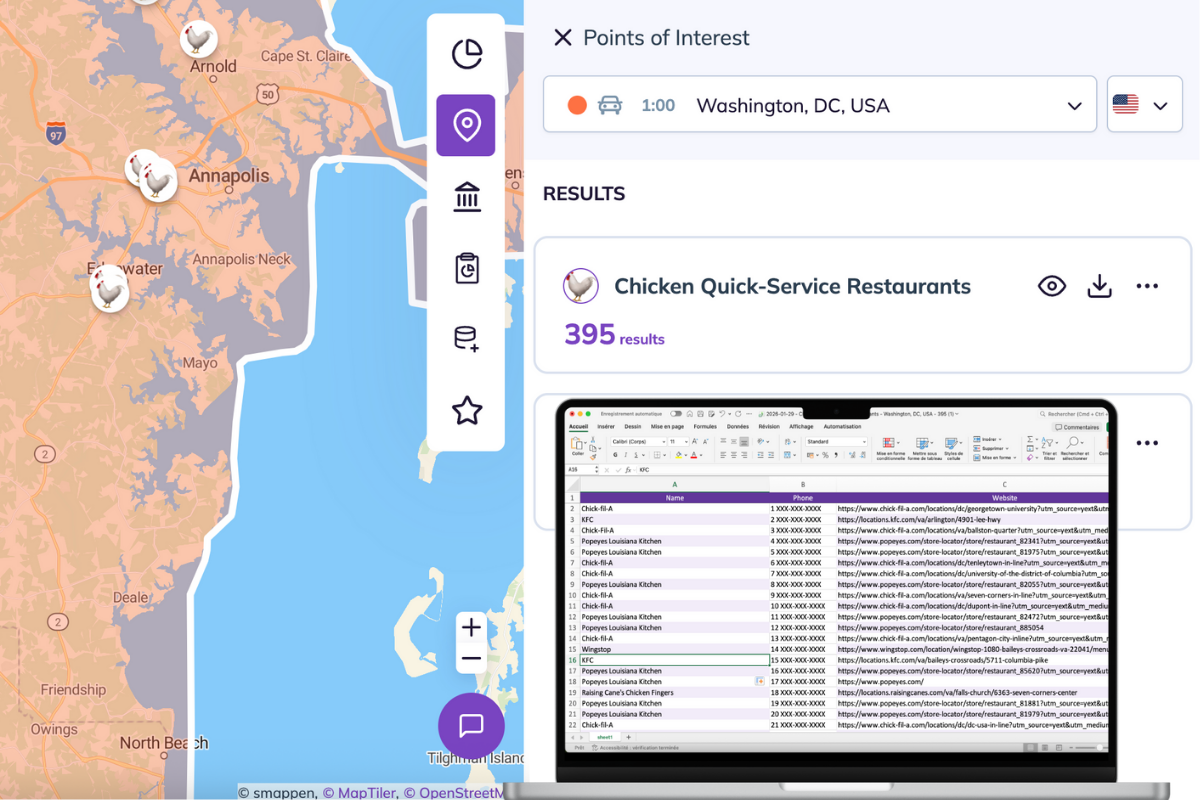This screenshot has height=800, width=1200.
Task: Toggle visibility of Chicken Quick-Service Restaurants
Action: [x=1051, y=286]
